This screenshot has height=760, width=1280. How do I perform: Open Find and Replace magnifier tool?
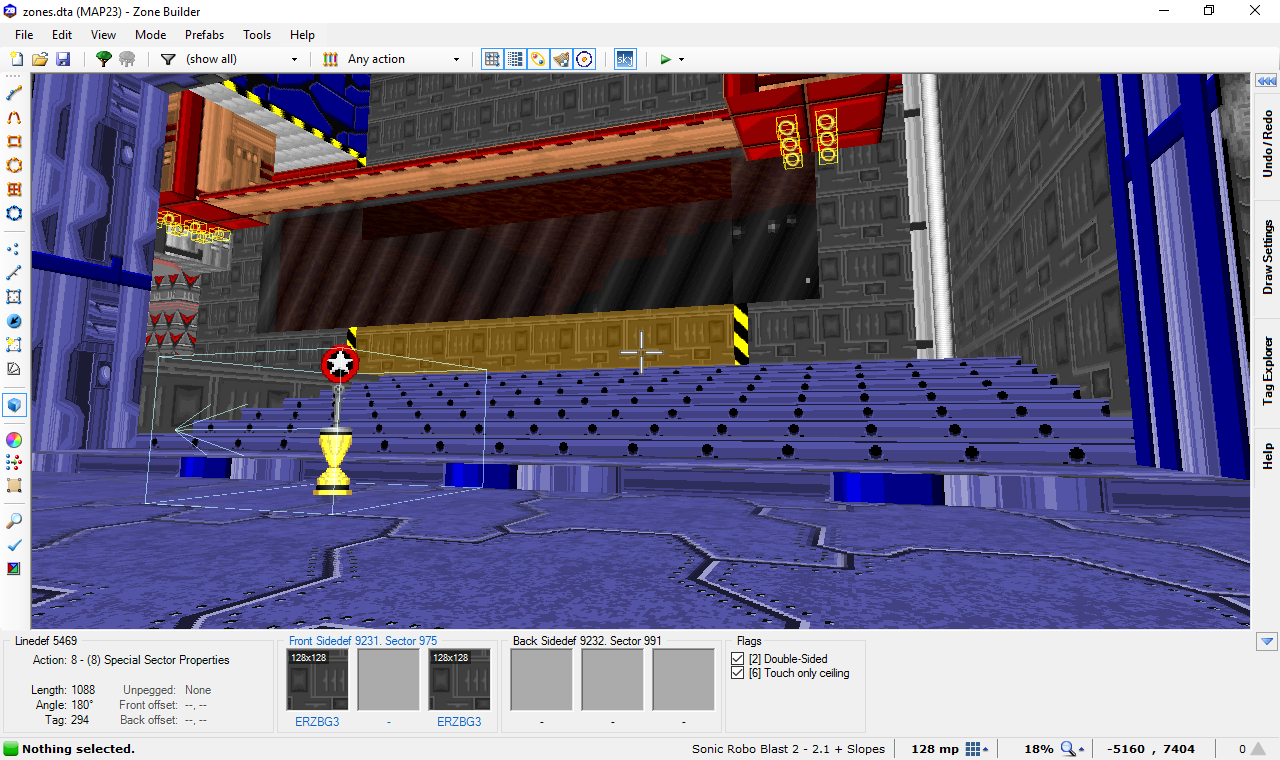14,521
